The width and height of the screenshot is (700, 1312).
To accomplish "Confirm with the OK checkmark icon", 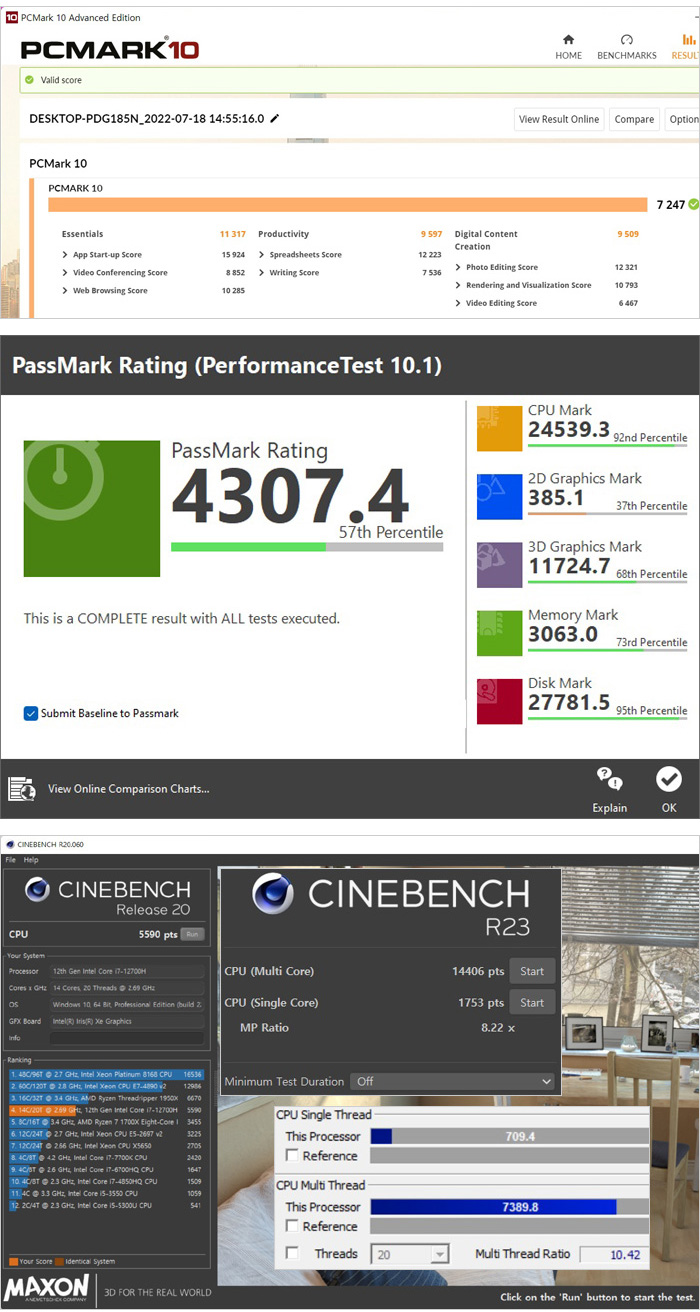I will point(668,779).
